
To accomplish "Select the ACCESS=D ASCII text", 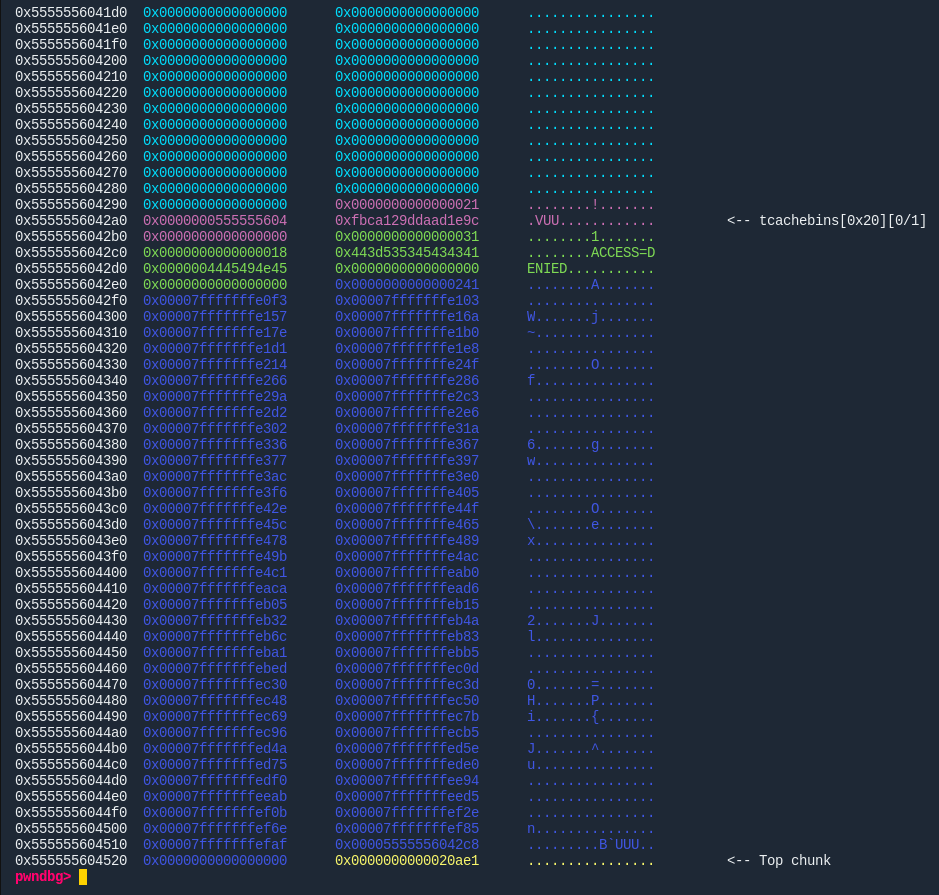I will coord(623,253).
